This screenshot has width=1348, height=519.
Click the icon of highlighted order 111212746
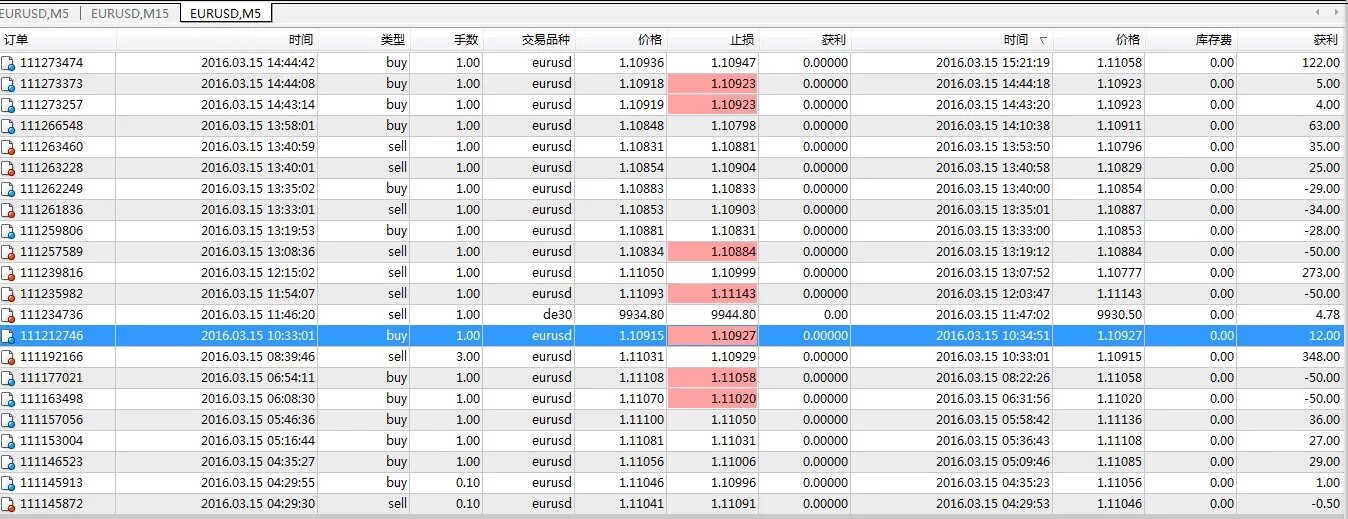(x=9, y=336)
